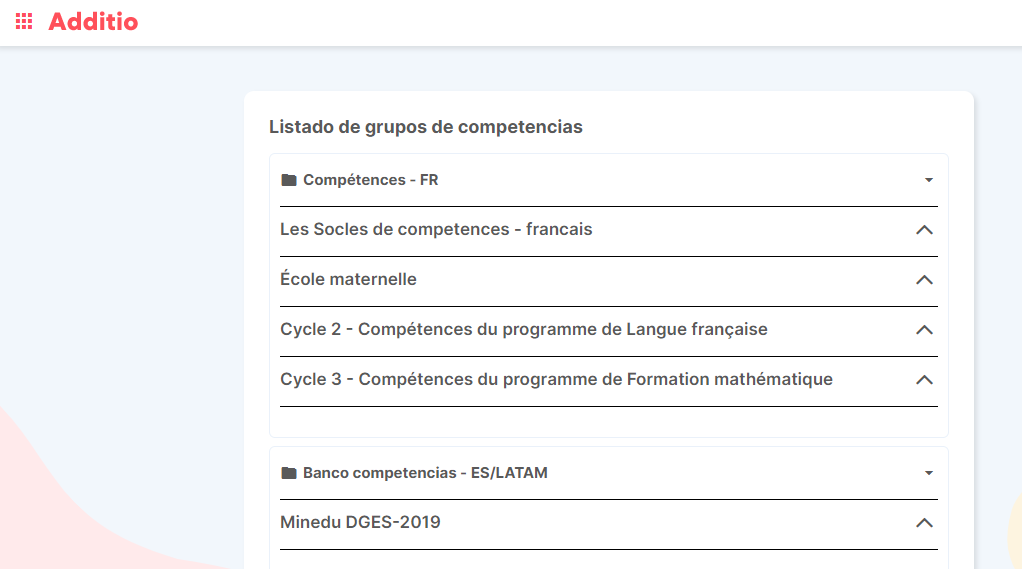This screenshot has width=1022, height=569.
Task: Click the Banco competencias - ES/LATAM header
Action: (425, 473)
